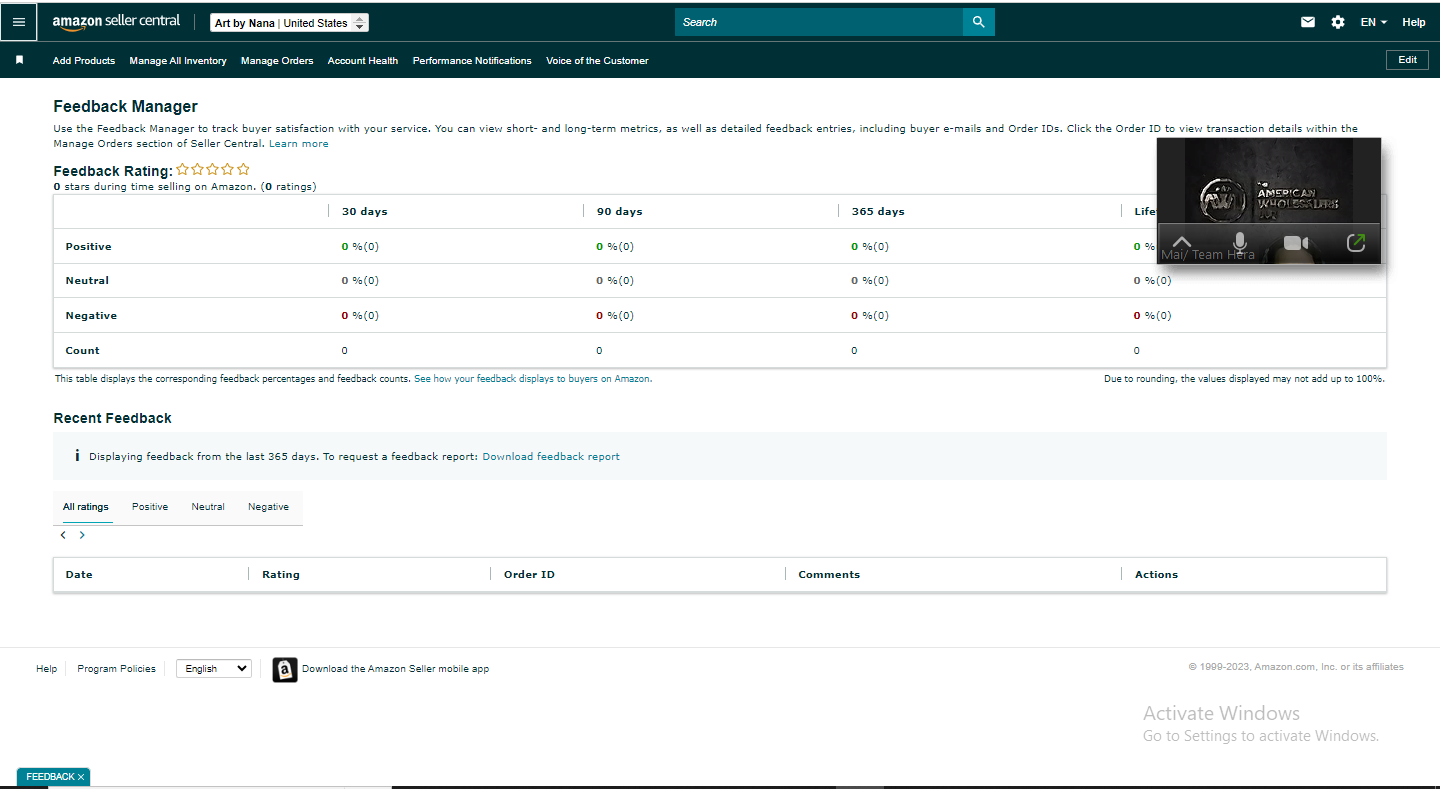Click the pop-out share icon in video overlay
This screenshot has height=789, width=1440.
tap(1356, 242)
